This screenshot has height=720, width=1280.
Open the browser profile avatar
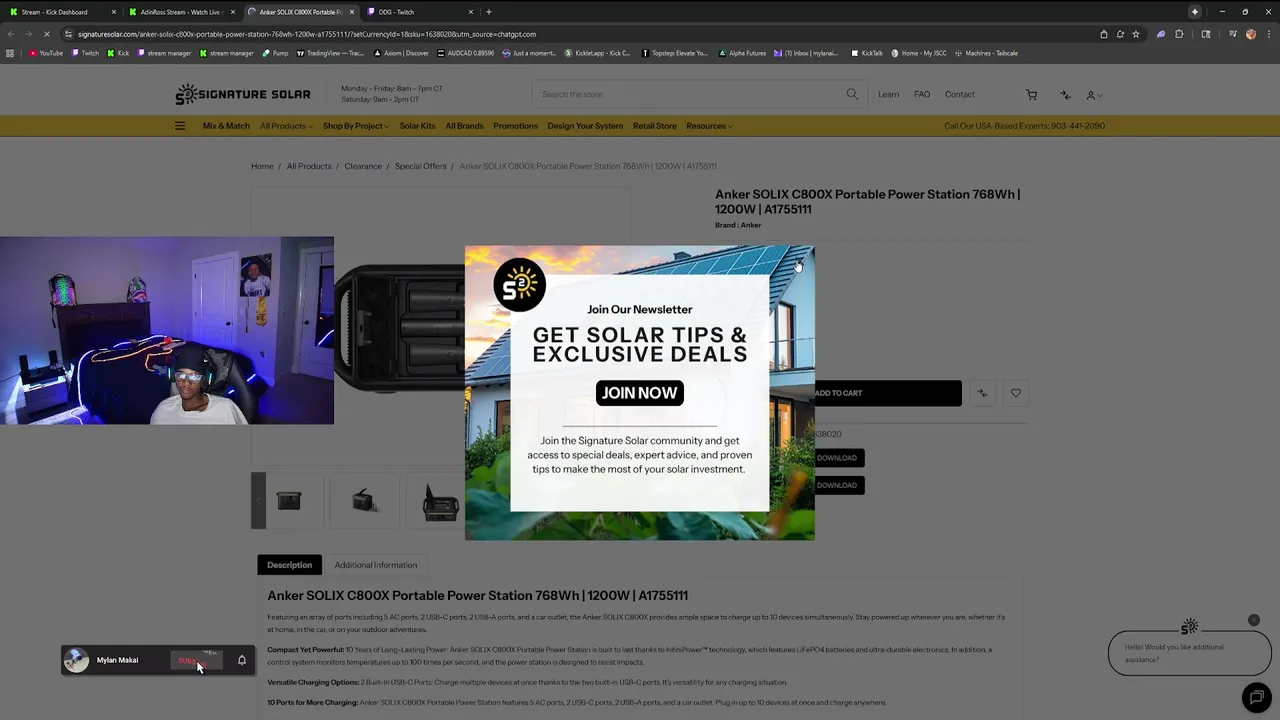coord(1251,34)
